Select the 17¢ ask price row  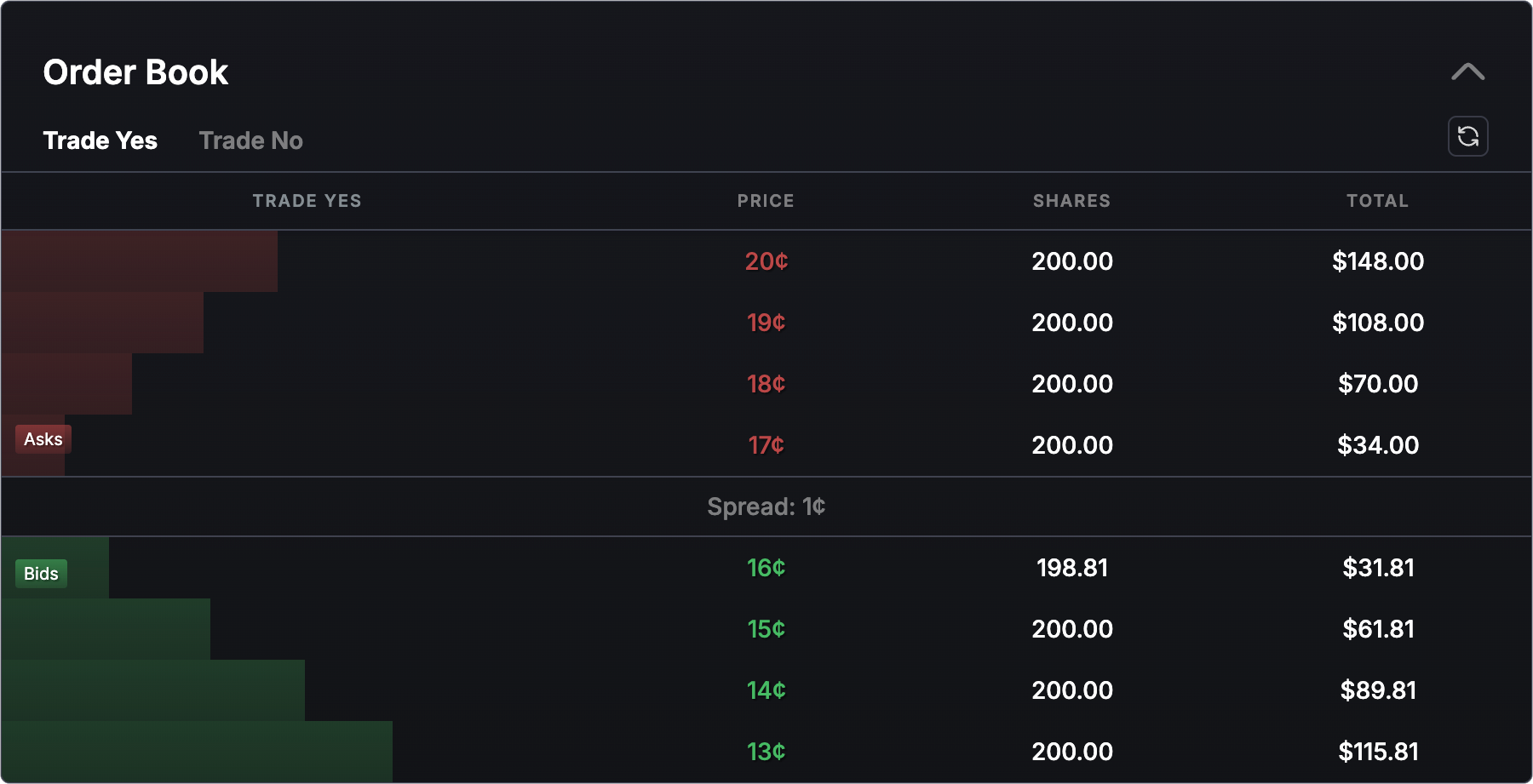coord(766,444)
